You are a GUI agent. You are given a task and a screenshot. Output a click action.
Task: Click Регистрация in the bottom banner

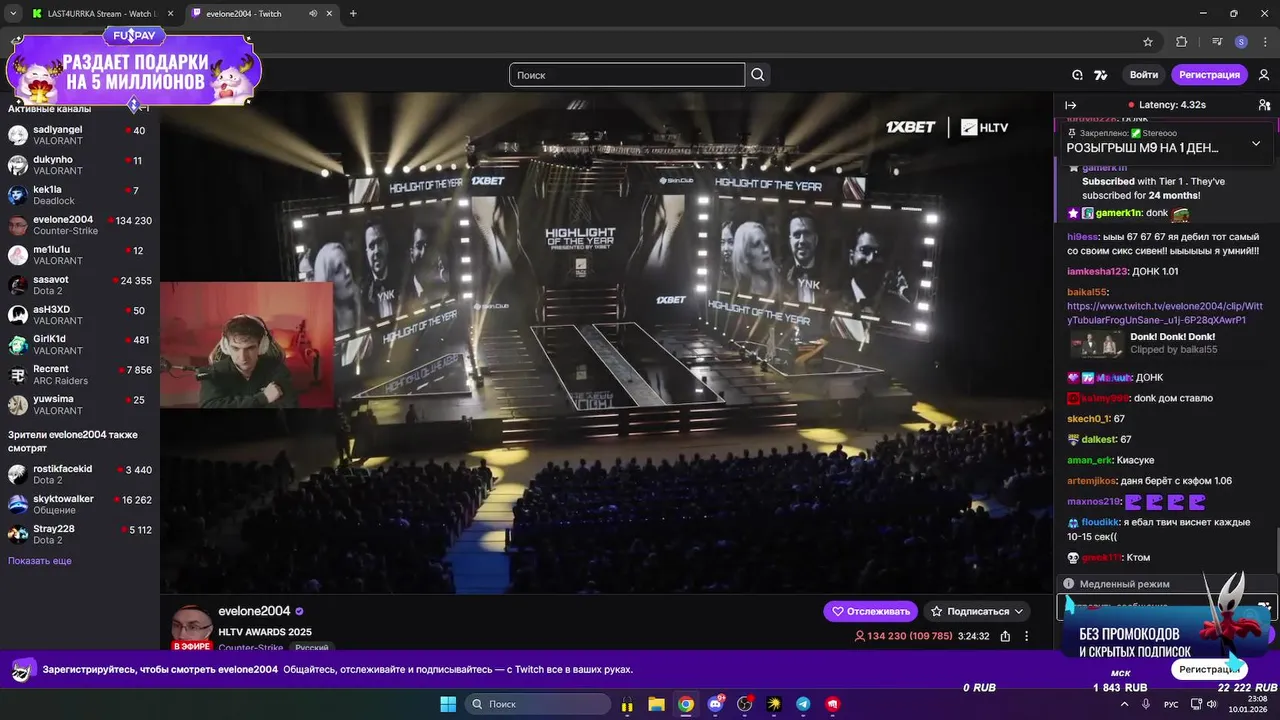tap(1209, 669)
